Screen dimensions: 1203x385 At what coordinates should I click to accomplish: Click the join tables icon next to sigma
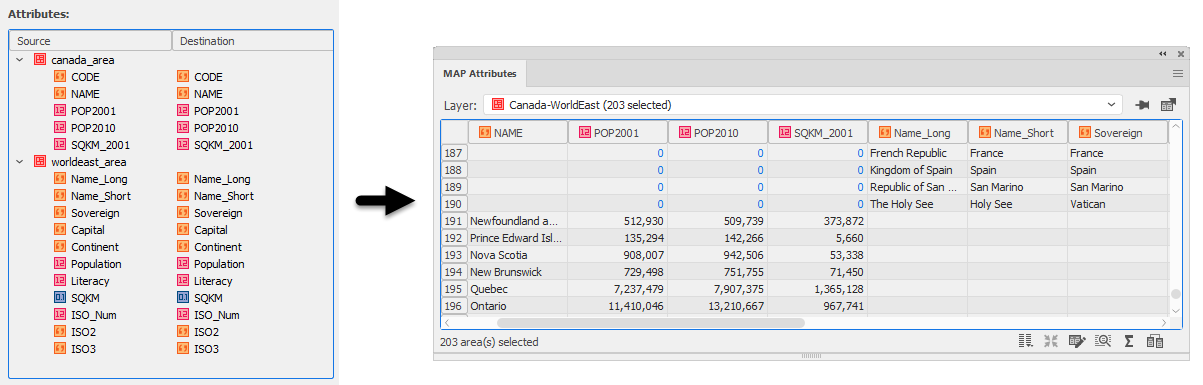click(1154, 341)
